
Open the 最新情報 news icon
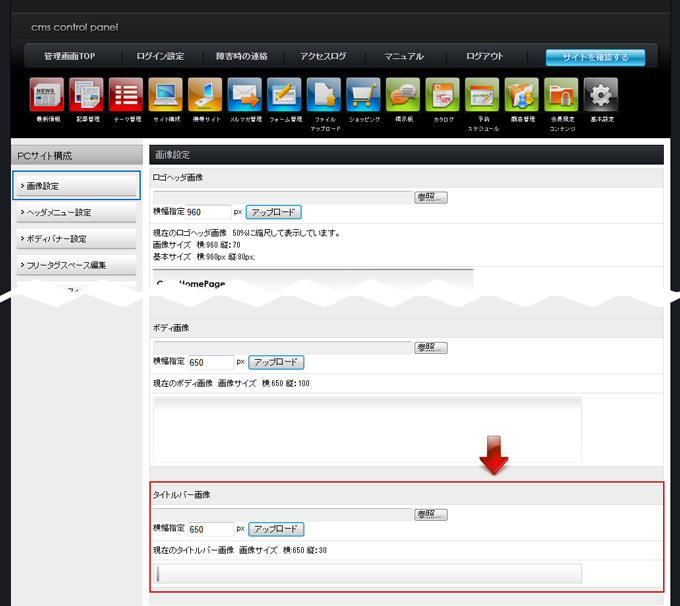tap(47, 95)
